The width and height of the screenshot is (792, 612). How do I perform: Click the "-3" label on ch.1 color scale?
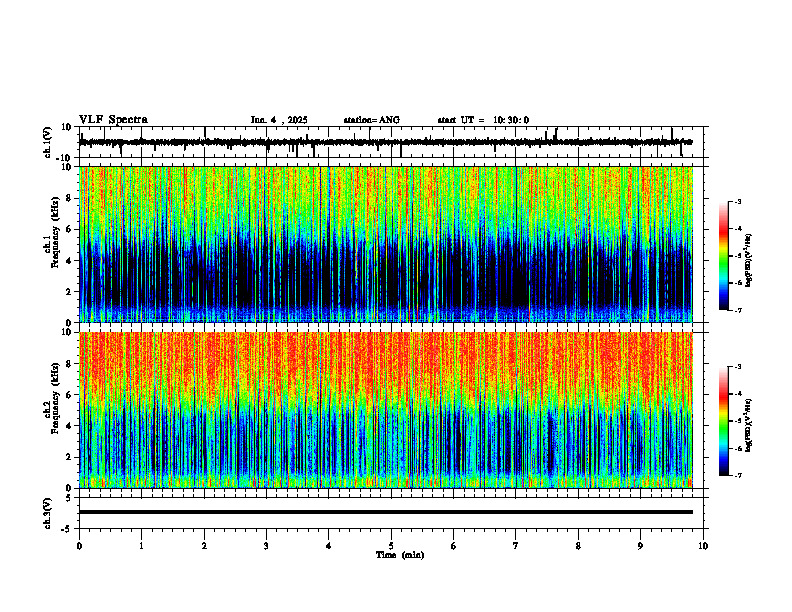pos(737,201)
